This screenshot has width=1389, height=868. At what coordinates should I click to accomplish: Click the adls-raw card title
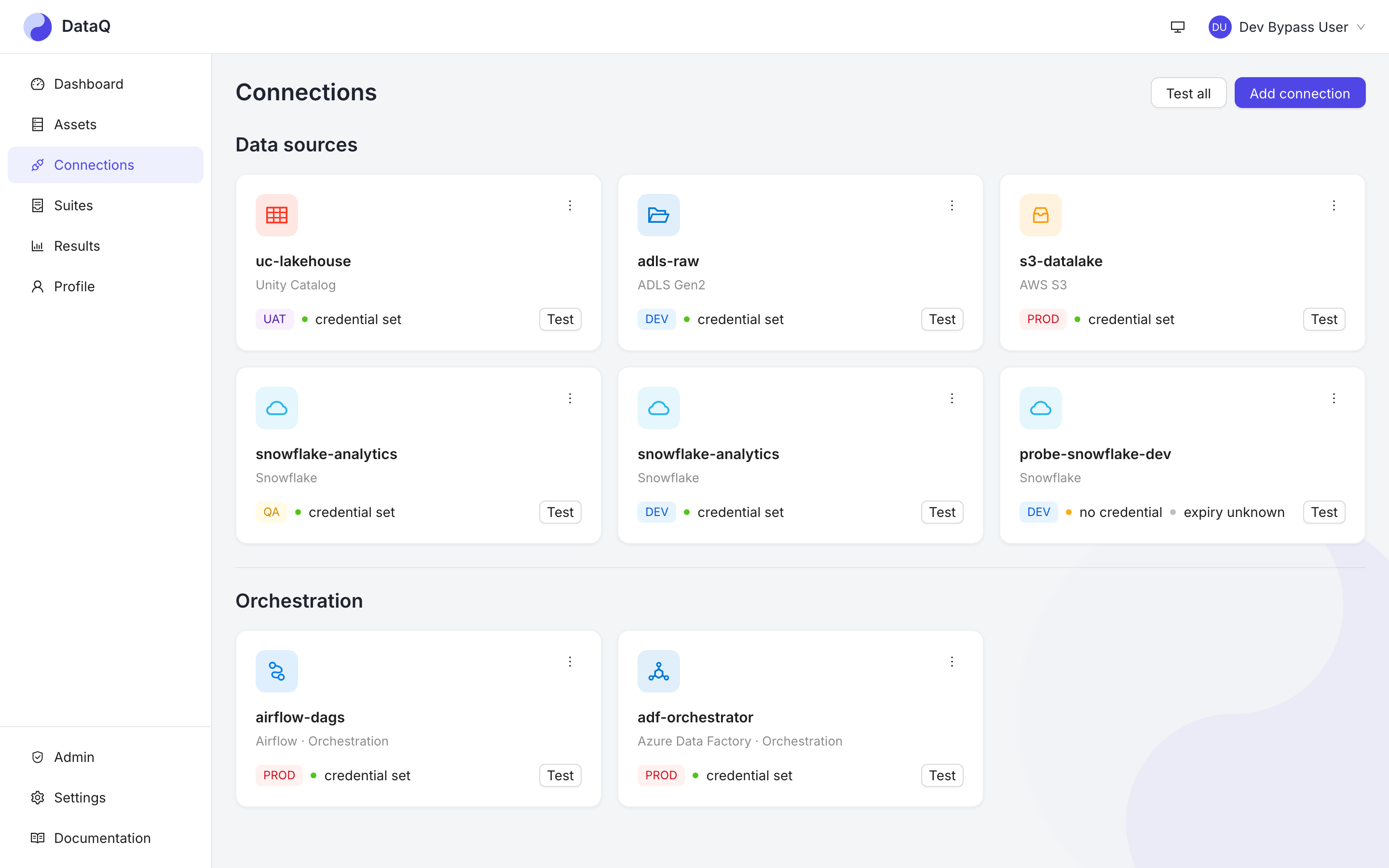pyautogui.click(x=668, y=261)
